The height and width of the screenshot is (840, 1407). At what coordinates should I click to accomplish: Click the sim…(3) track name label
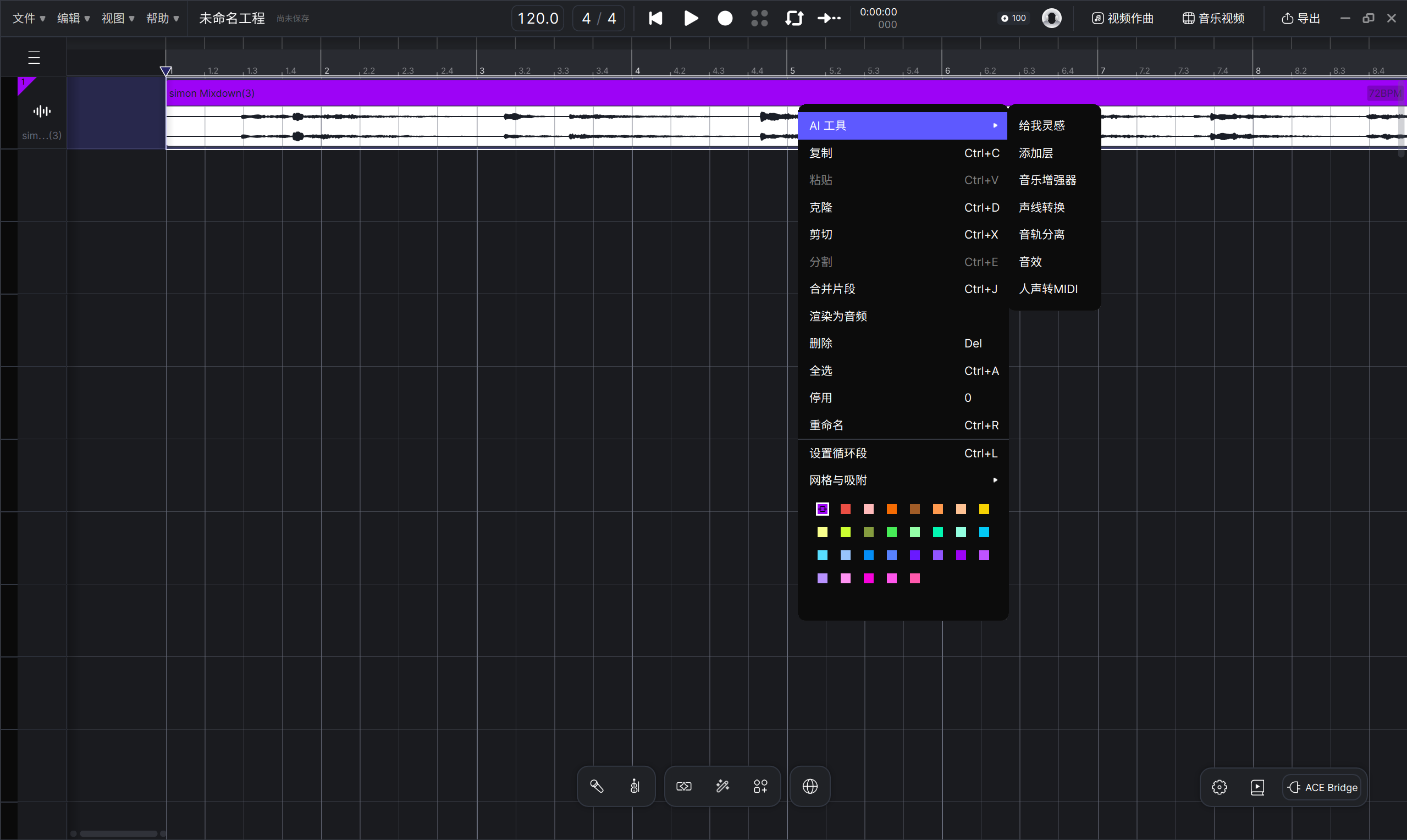click(42, 135)
